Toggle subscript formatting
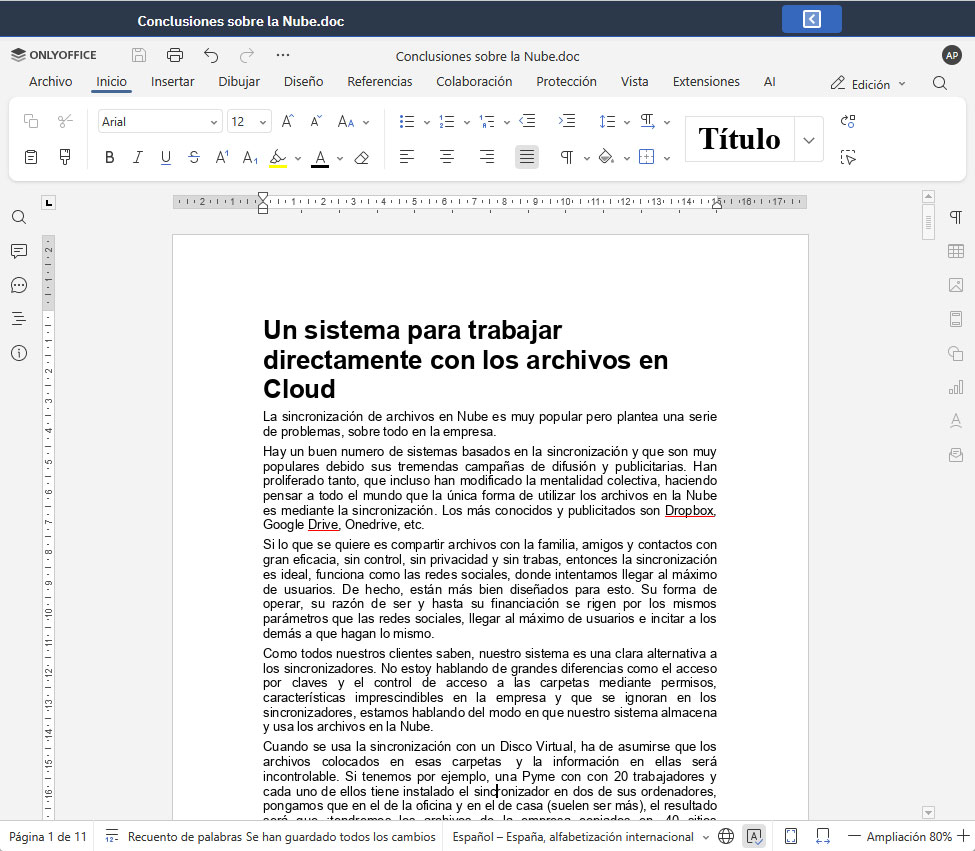975x851 pixels. [x=250, y=157]
